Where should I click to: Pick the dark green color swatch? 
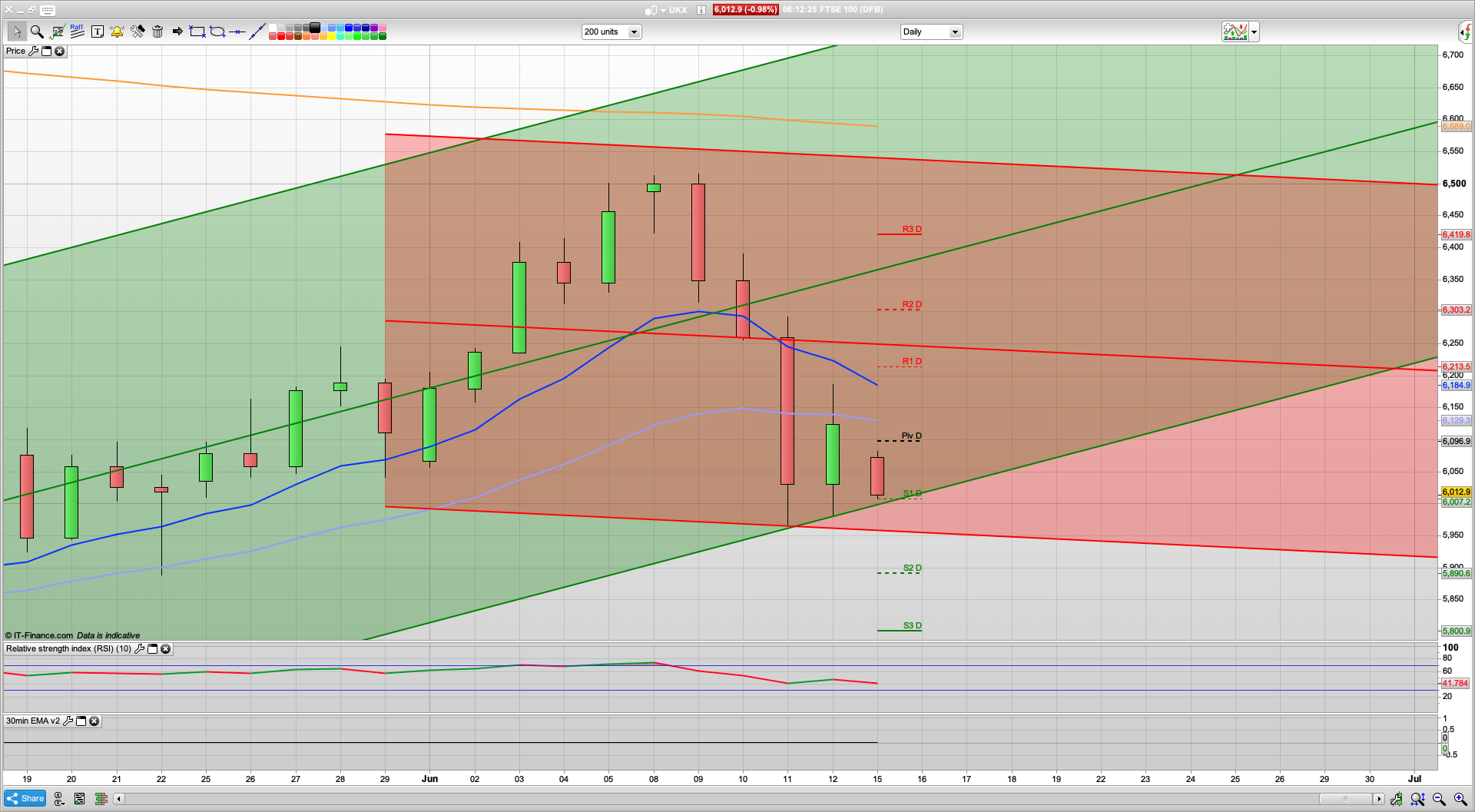(x=383, y=36)
